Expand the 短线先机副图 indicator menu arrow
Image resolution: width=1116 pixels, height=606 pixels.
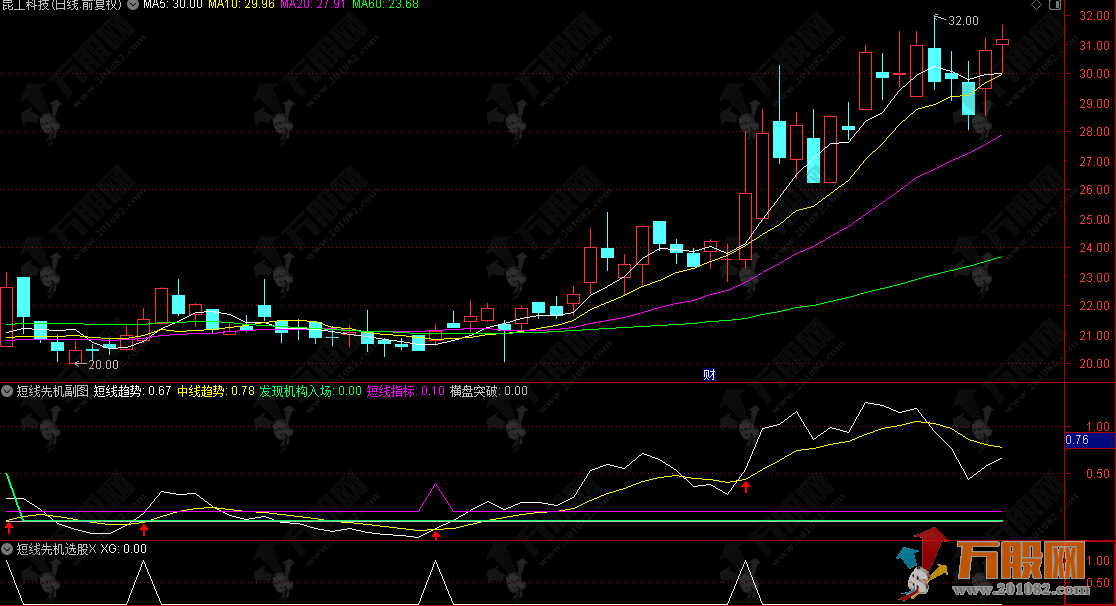(x=8, y=391)
